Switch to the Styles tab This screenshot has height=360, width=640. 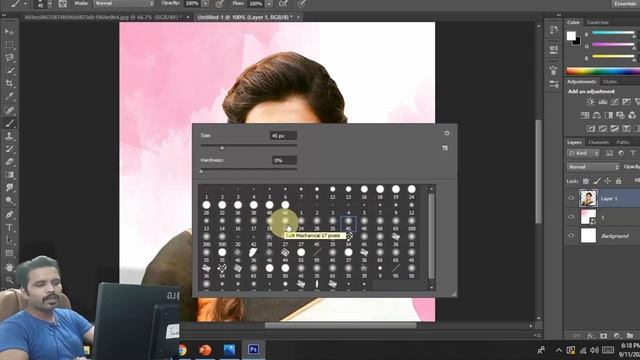point(610,82)
